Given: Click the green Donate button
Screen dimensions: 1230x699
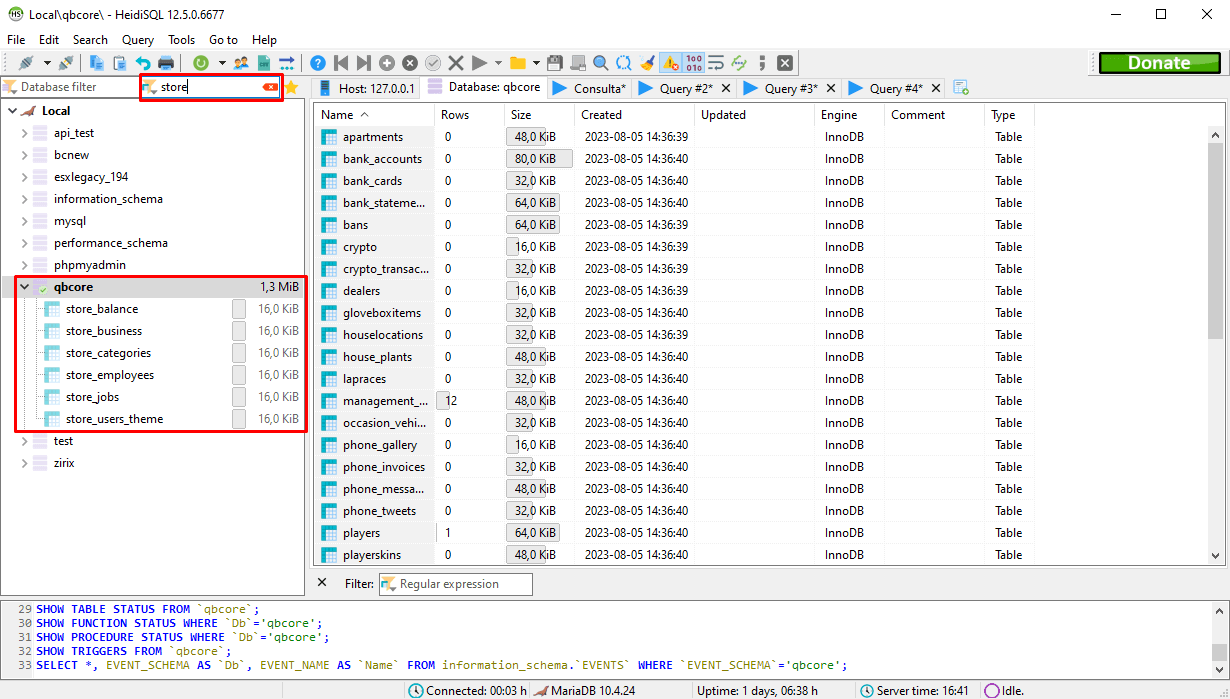Looking at the screenshot, I should (x=1159, y=63).
